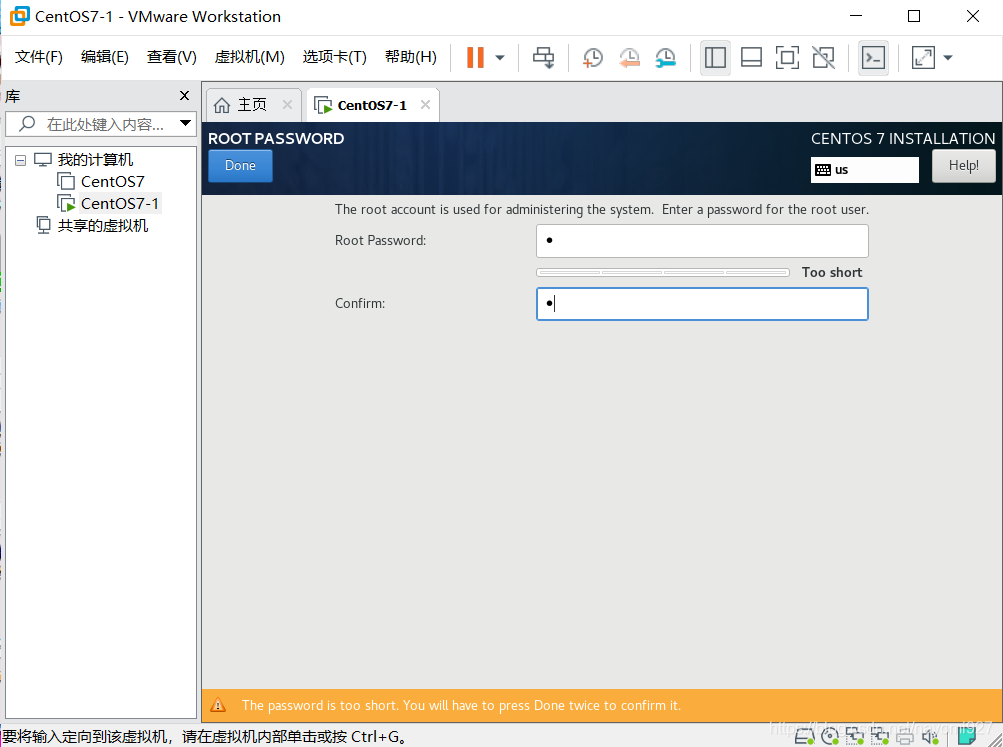The height and width of the screenshot is (747, 1003).
Task: Click the VMware Workstation title bar logo
Action: click(20, 16)
